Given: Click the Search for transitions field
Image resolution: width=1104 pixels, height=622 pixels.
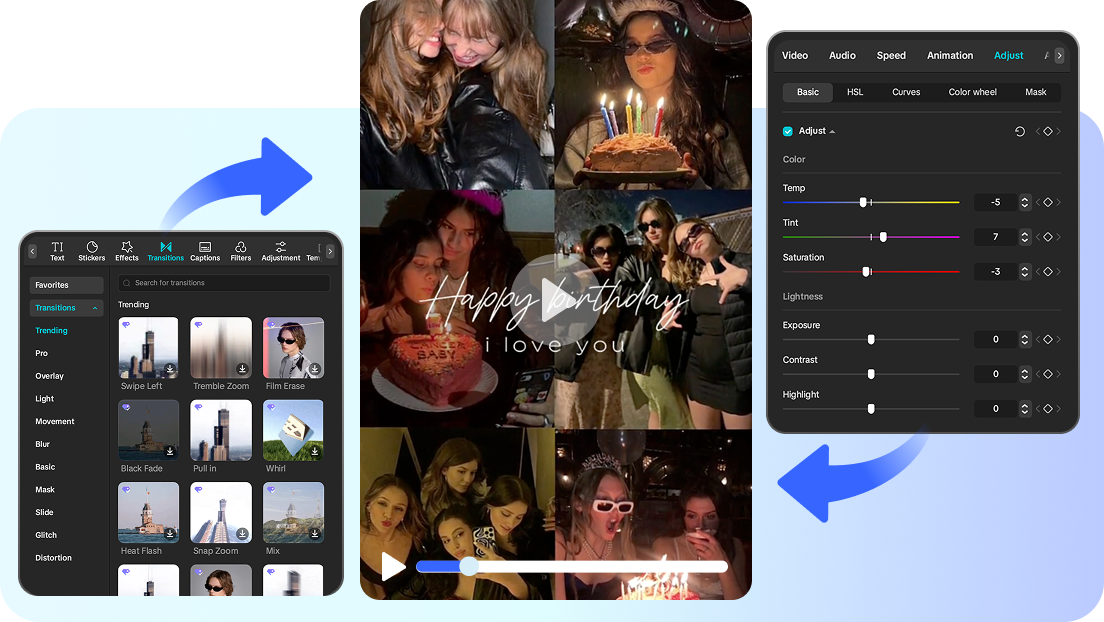Looking at the screenshot, I should pos(224,283).
